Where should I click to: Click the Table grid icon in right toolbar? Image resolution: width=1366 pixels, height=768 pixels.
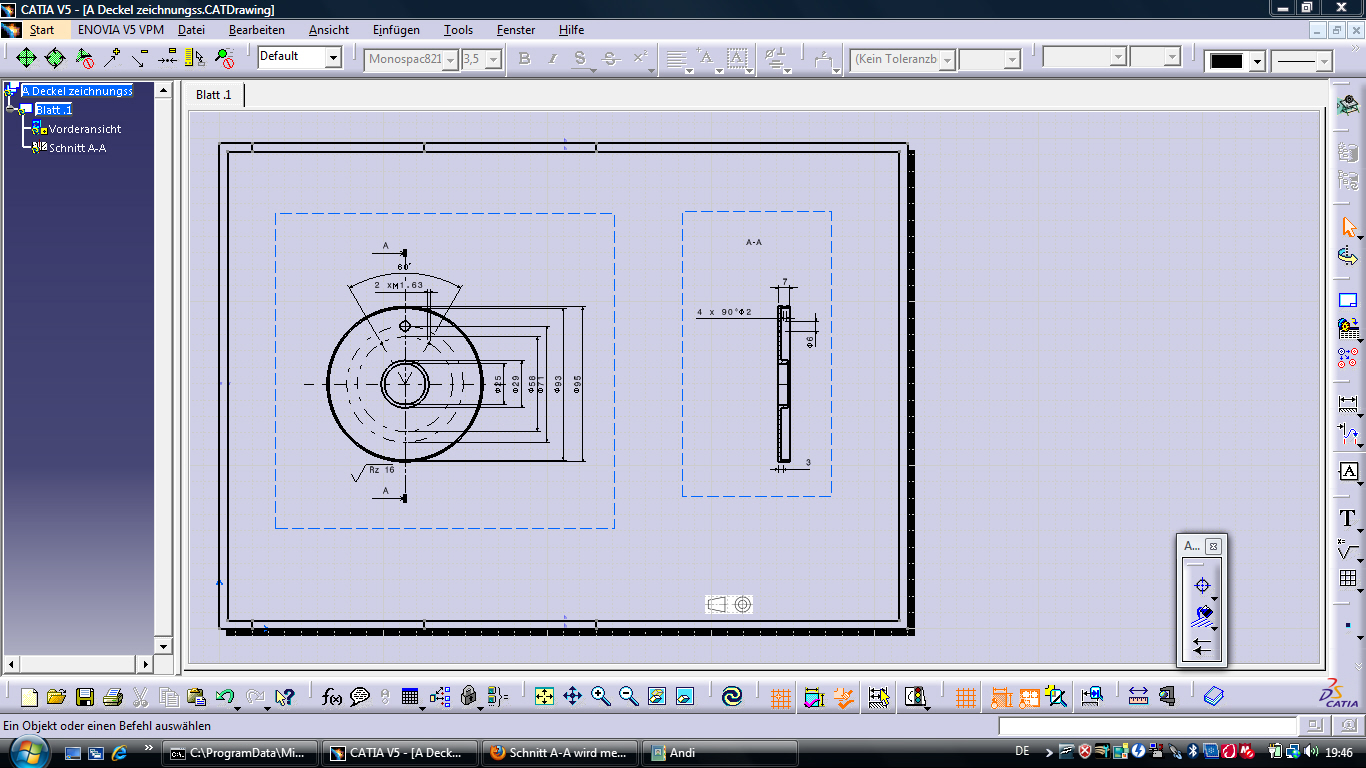pyautogui.click(x=1349, y=579)
